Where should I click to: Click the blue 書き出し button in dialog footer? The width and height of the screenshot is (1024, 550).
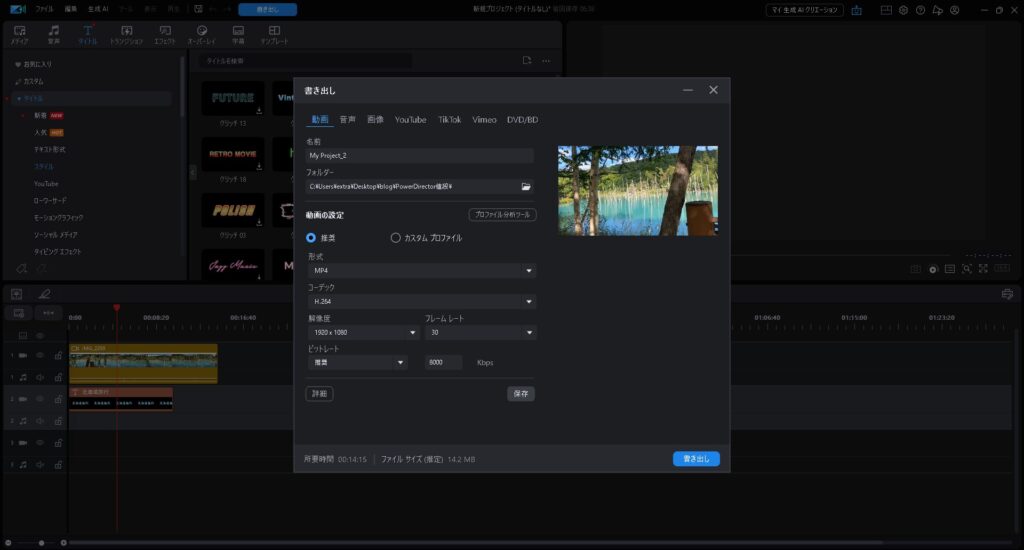(x=696, y=459)
